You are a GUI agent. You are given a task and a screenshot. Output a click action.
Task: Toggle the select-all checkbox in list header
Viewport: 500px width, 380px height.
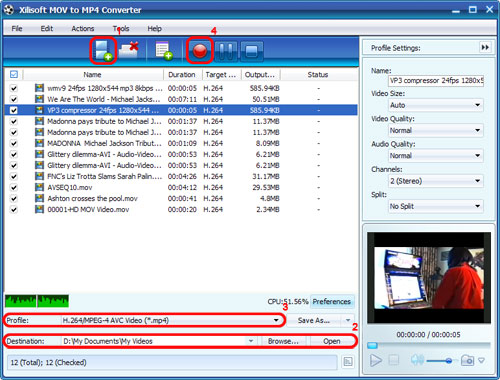point(14,74)
